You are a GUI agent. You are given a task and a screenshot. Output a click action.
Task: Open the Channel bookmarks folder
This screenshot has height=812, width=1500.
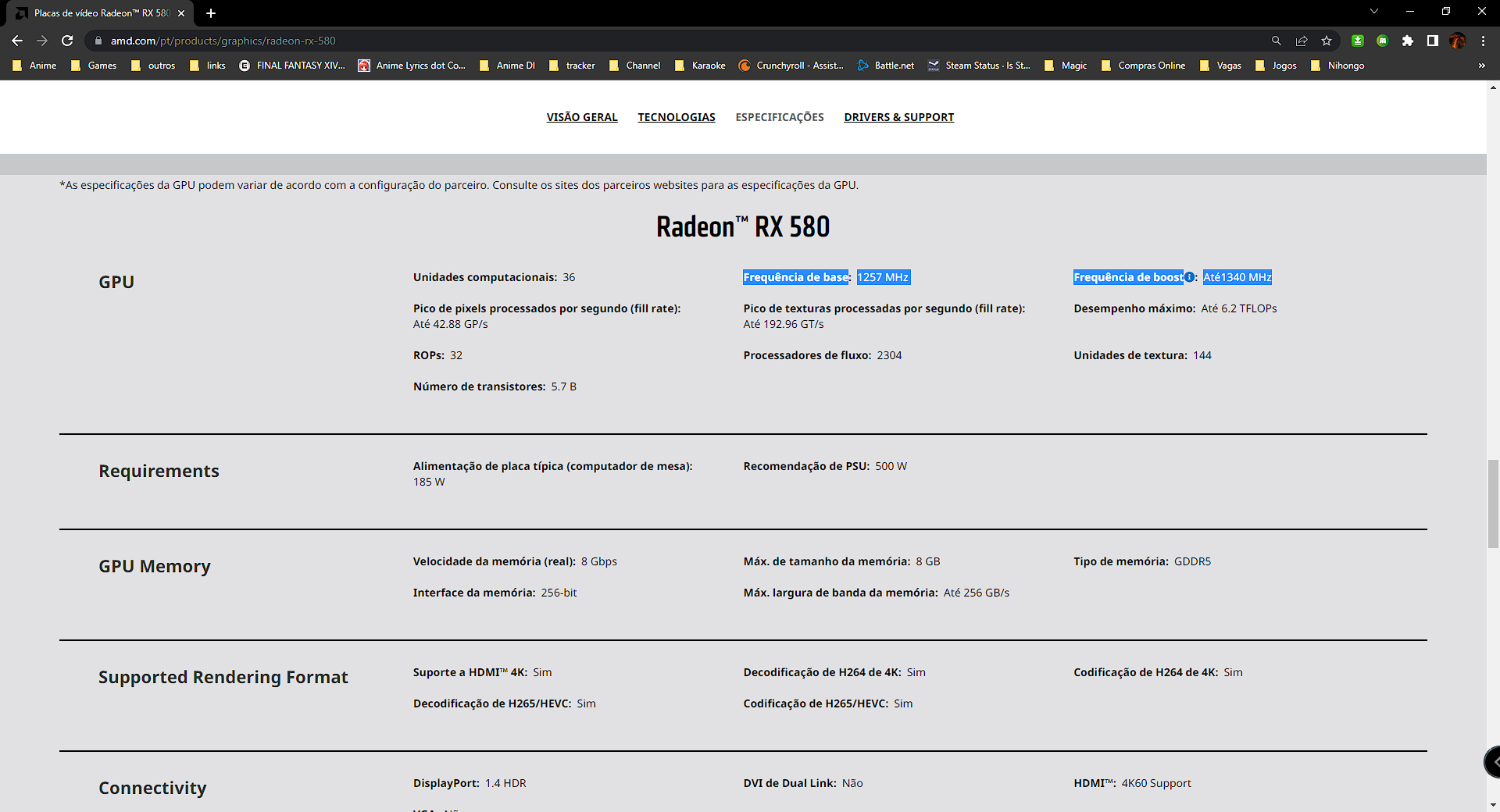coord(634,66)
